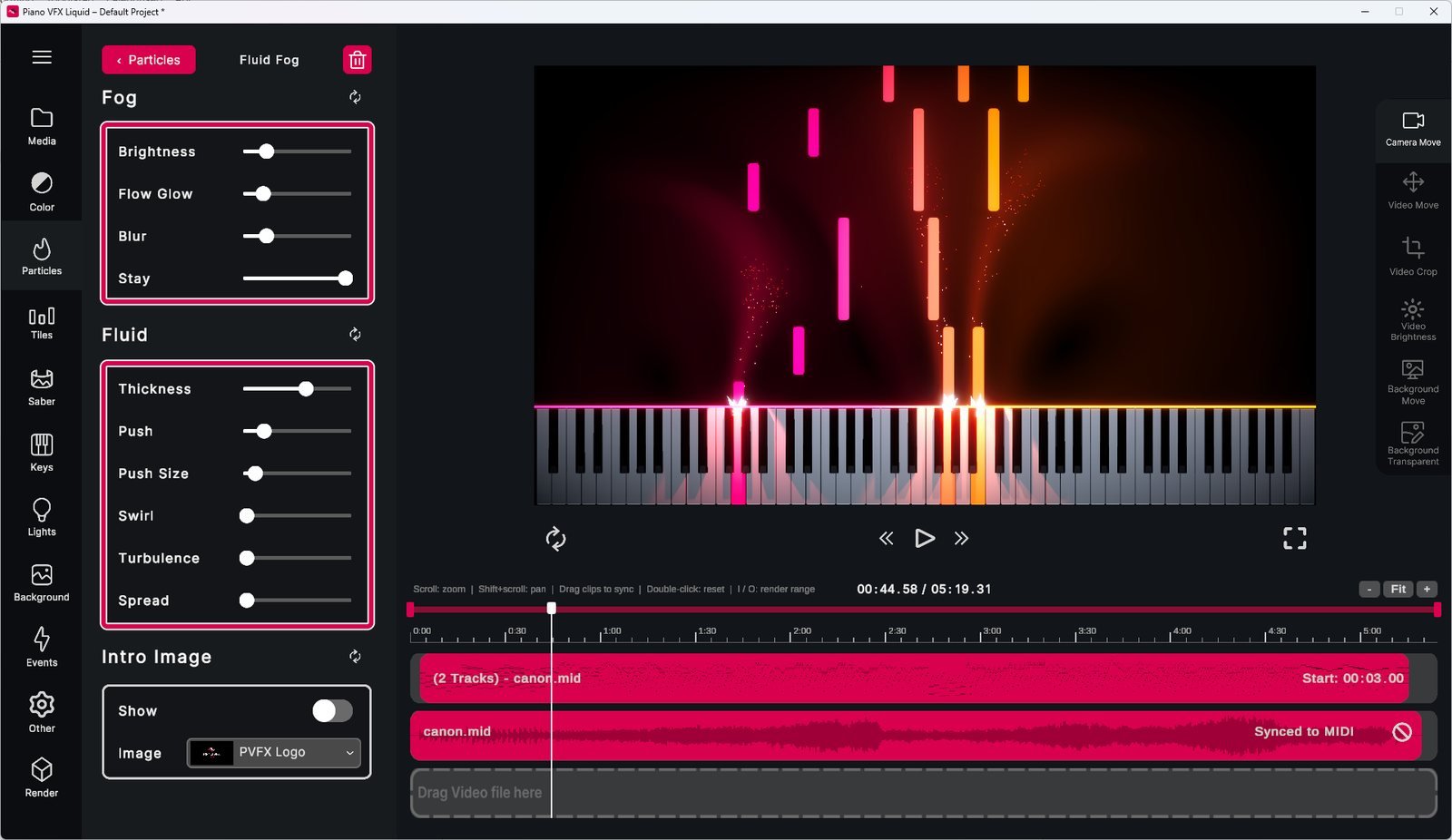Viewport: 1452px width, 840px height.
Task: Open the Media panel
Action: coord(42,127)
